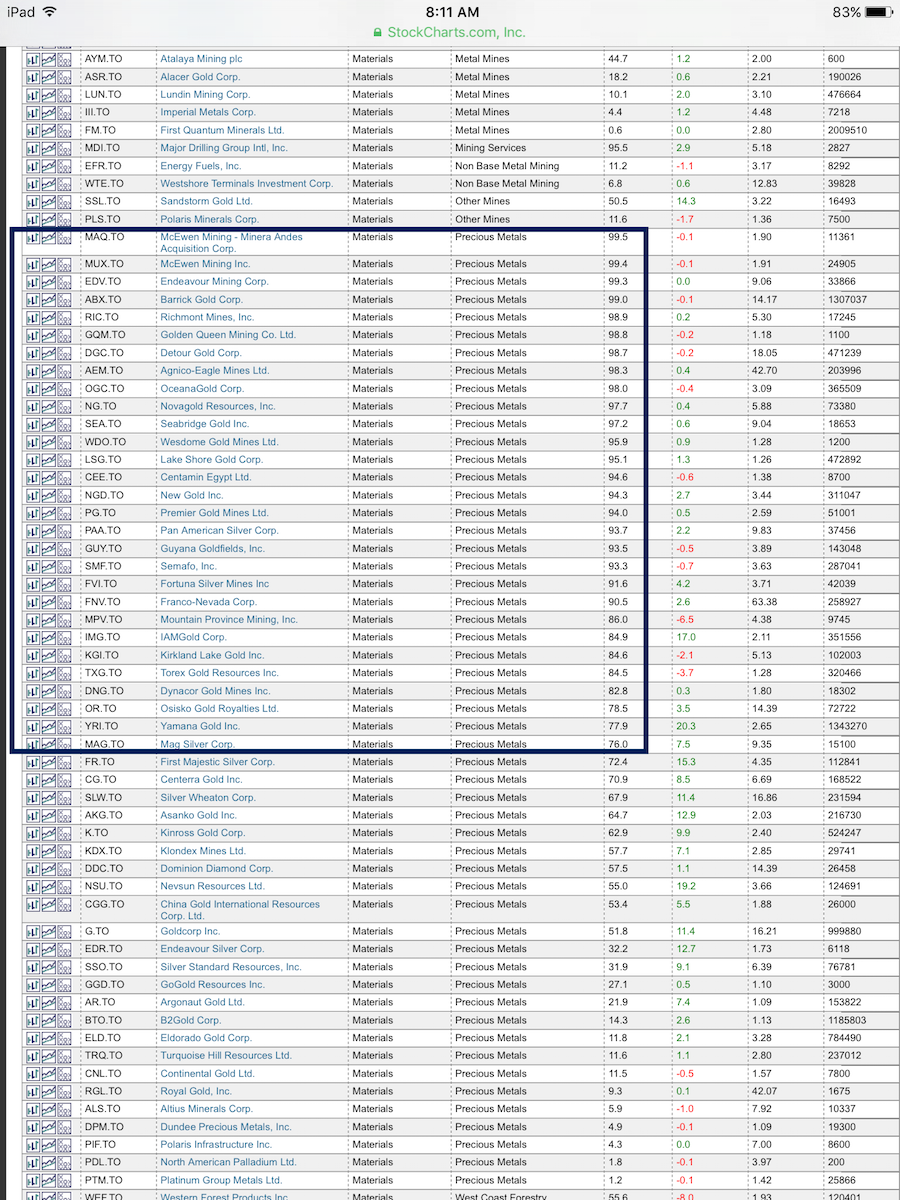This screenshot has height=1200, width=900.
Task: Open P&F chart icon for K.TO
Action: click(64, 833)
